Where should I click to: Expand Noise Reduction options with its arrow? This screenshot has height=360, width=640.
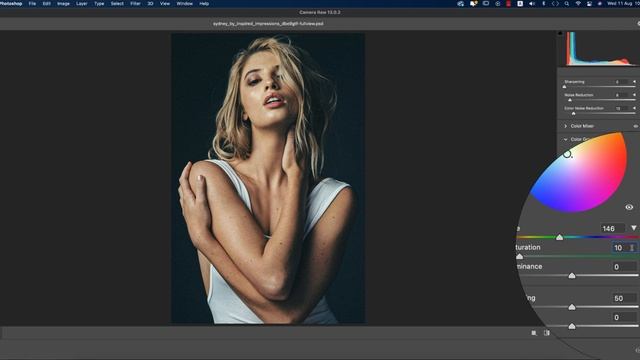click(634, 95)
